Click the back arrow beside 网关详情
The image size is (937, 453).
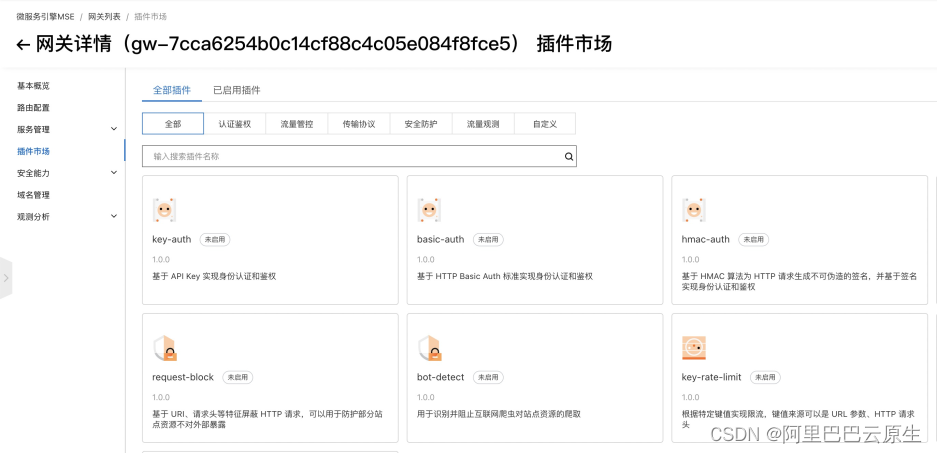23,45
